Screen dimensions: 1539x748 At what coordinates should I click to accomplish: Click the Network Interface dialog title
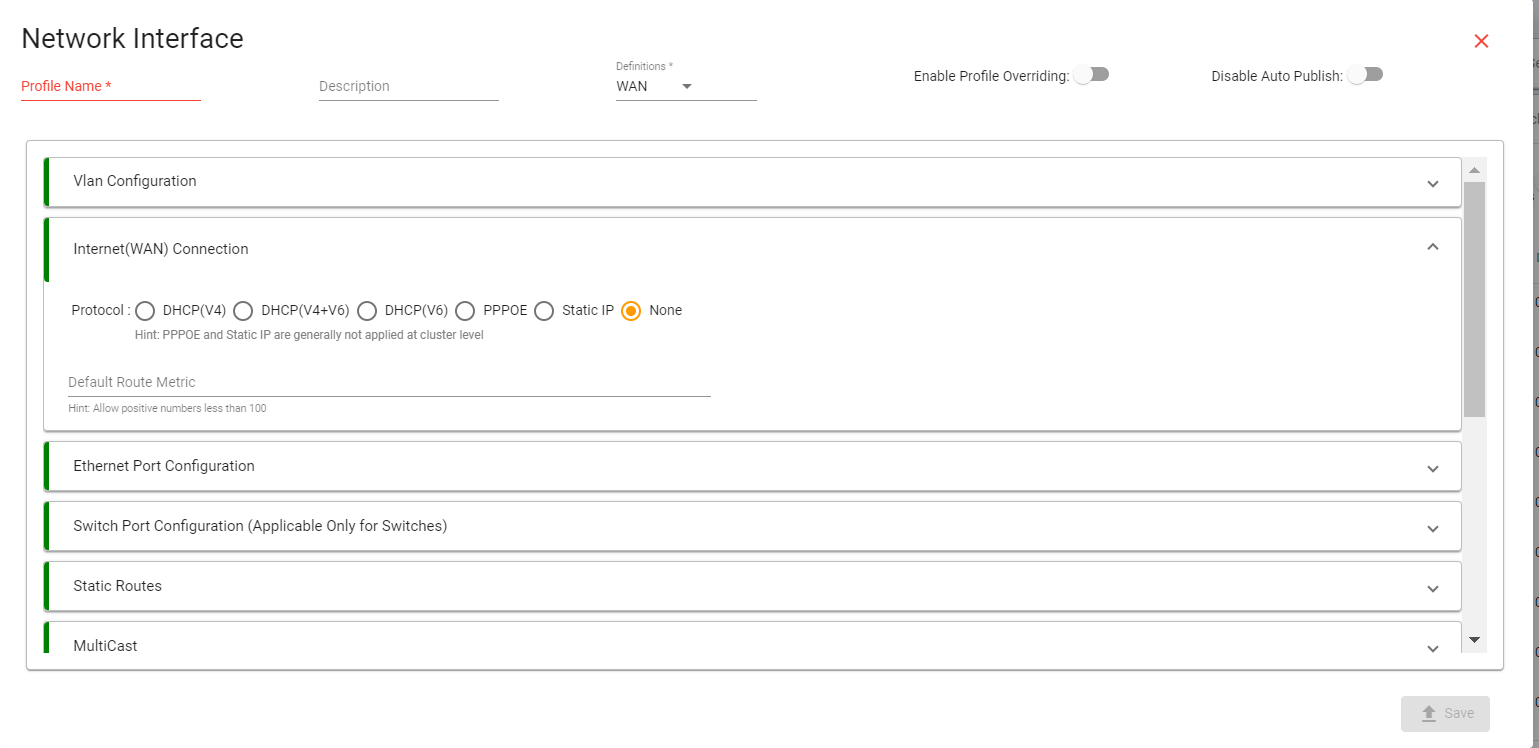tap(132, 38)
